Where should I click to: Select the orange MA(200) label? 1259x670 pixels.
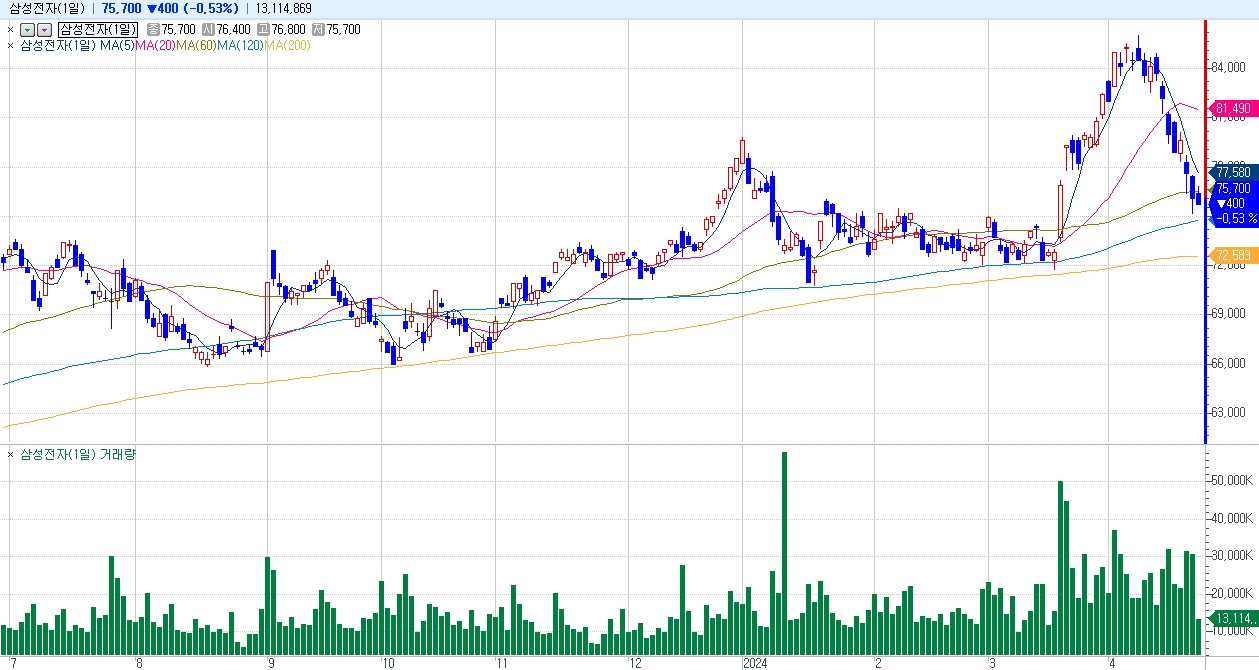[287, 45]
